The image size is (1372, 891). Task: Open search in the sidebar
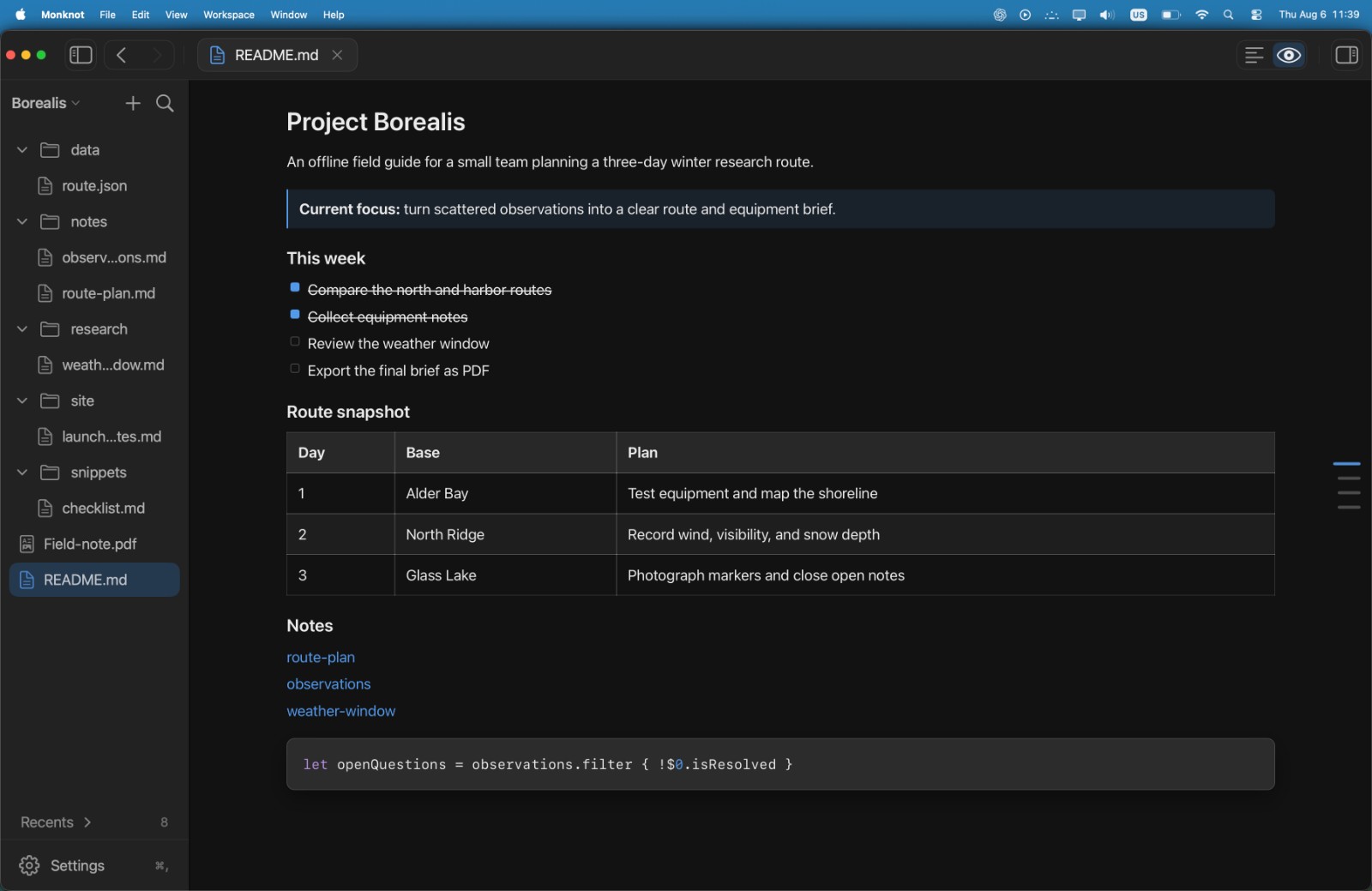(165, 103)
